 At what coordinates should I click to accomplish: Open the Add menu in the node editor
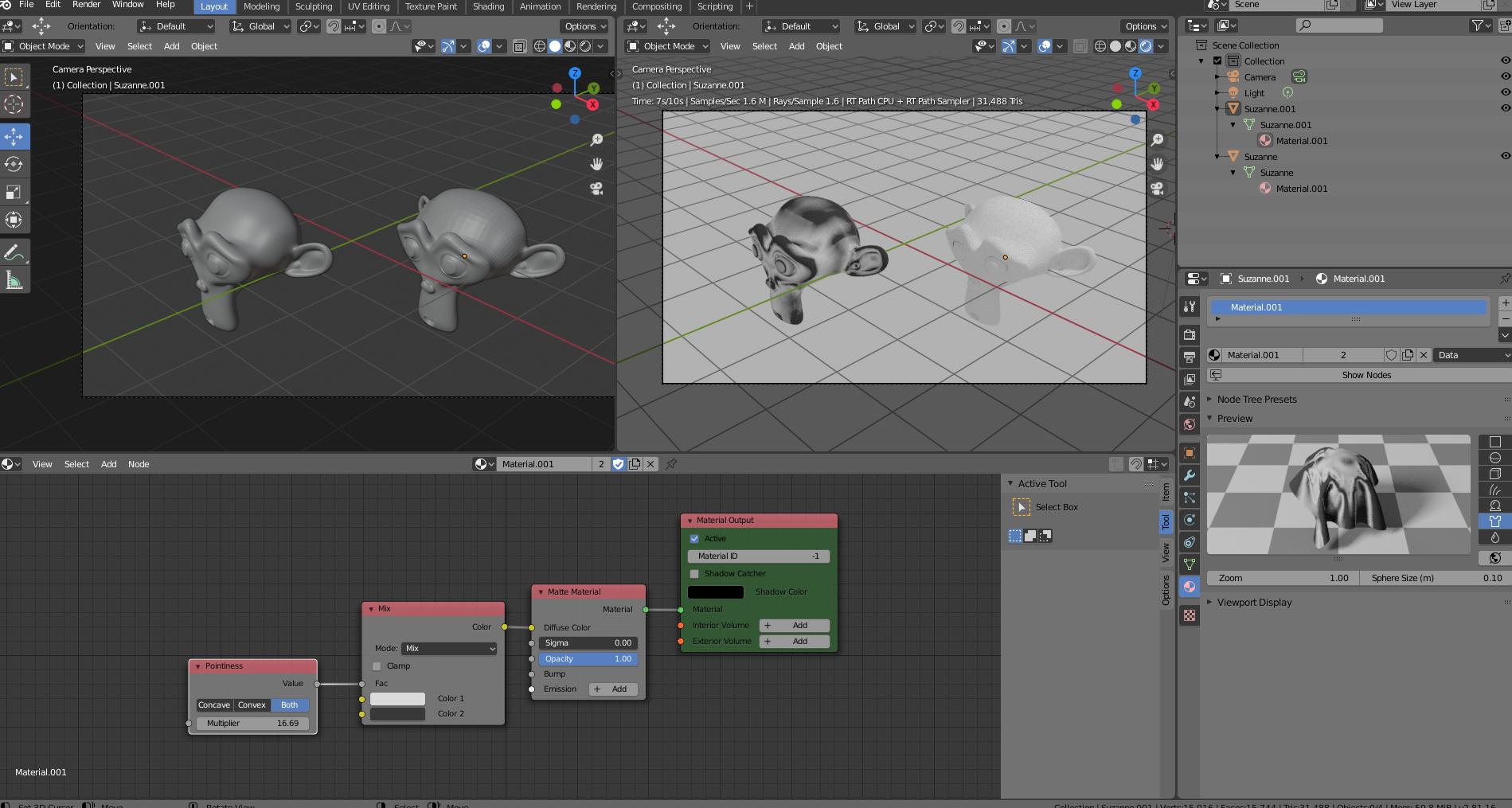tap(108, 464)
